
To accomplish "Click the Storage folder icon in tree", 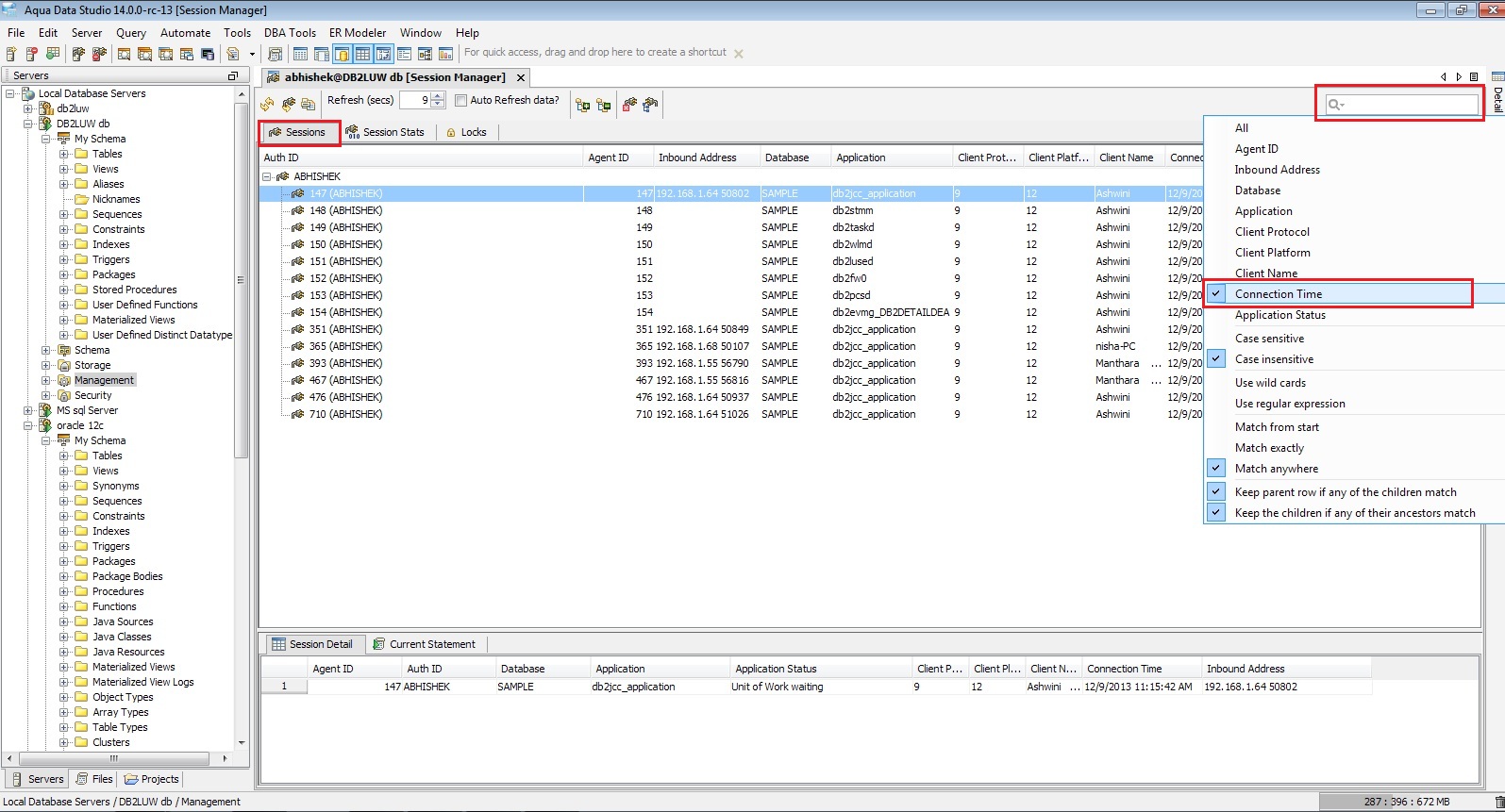I will tap(64, 365).
